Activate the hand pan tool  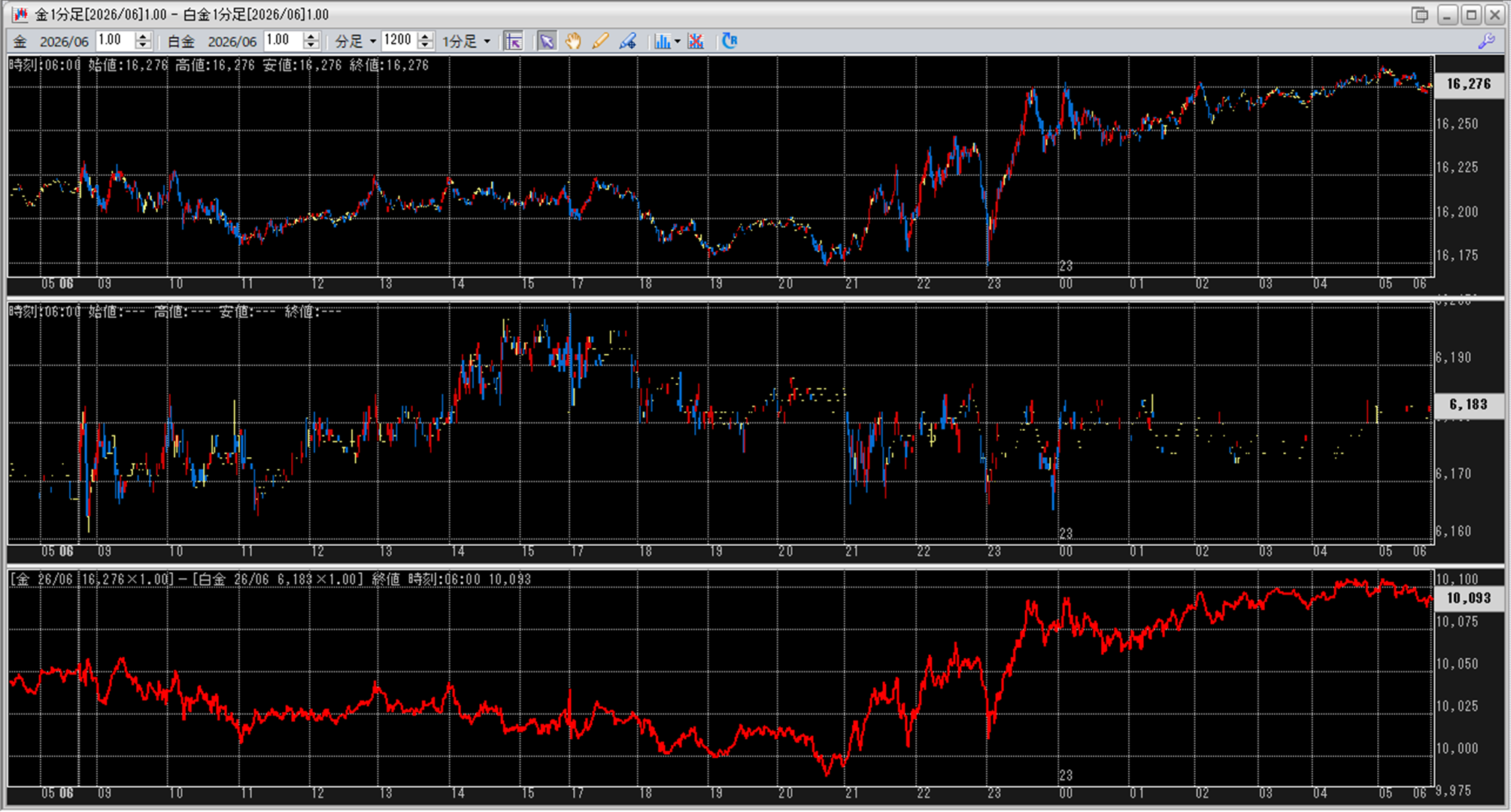[573, 41]
